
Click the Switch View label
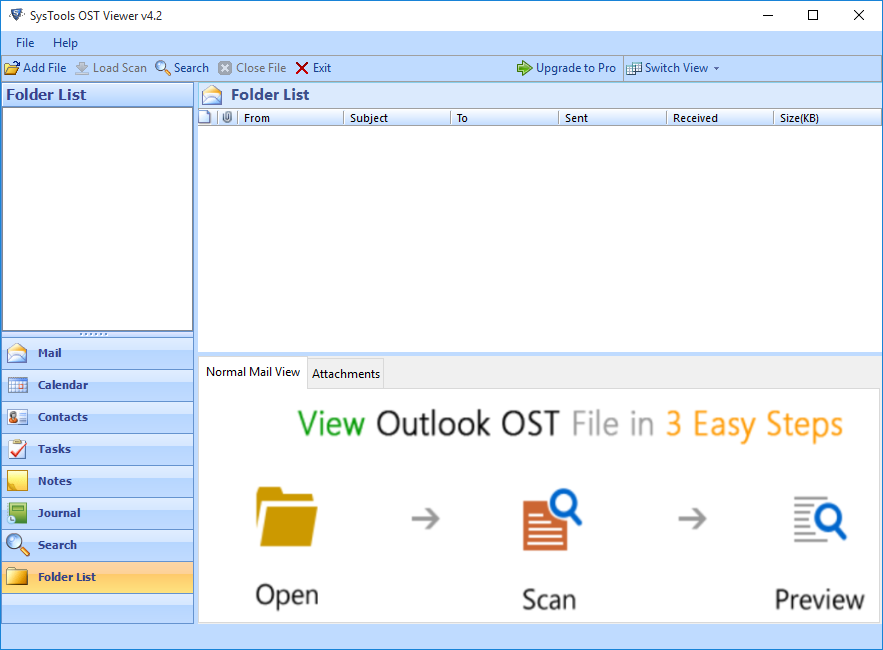point(676,68)
